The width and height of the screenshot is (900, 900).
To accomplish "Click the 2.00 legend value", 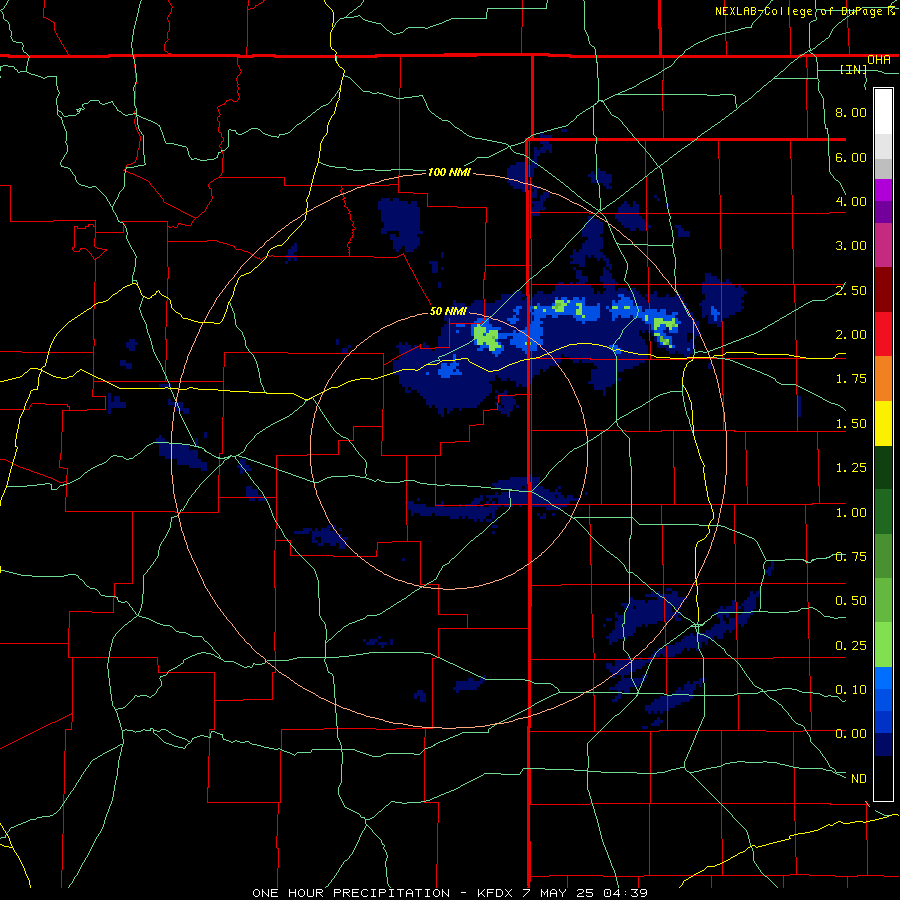I will pos(851,335).
